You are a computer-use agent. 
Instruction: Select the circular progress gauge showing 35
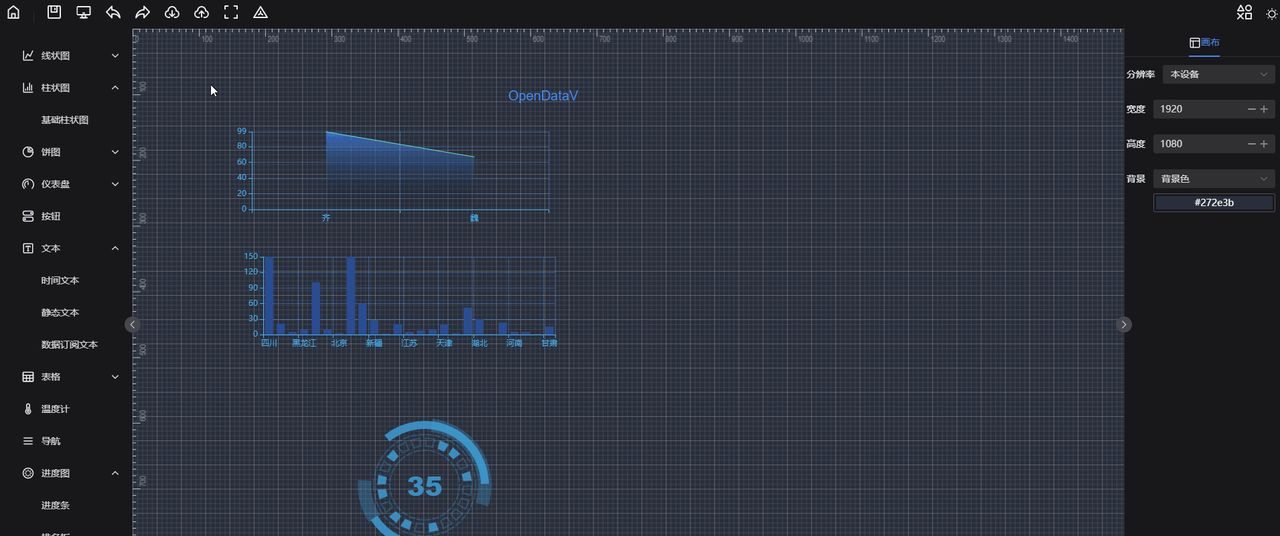[x=425, y=480]
